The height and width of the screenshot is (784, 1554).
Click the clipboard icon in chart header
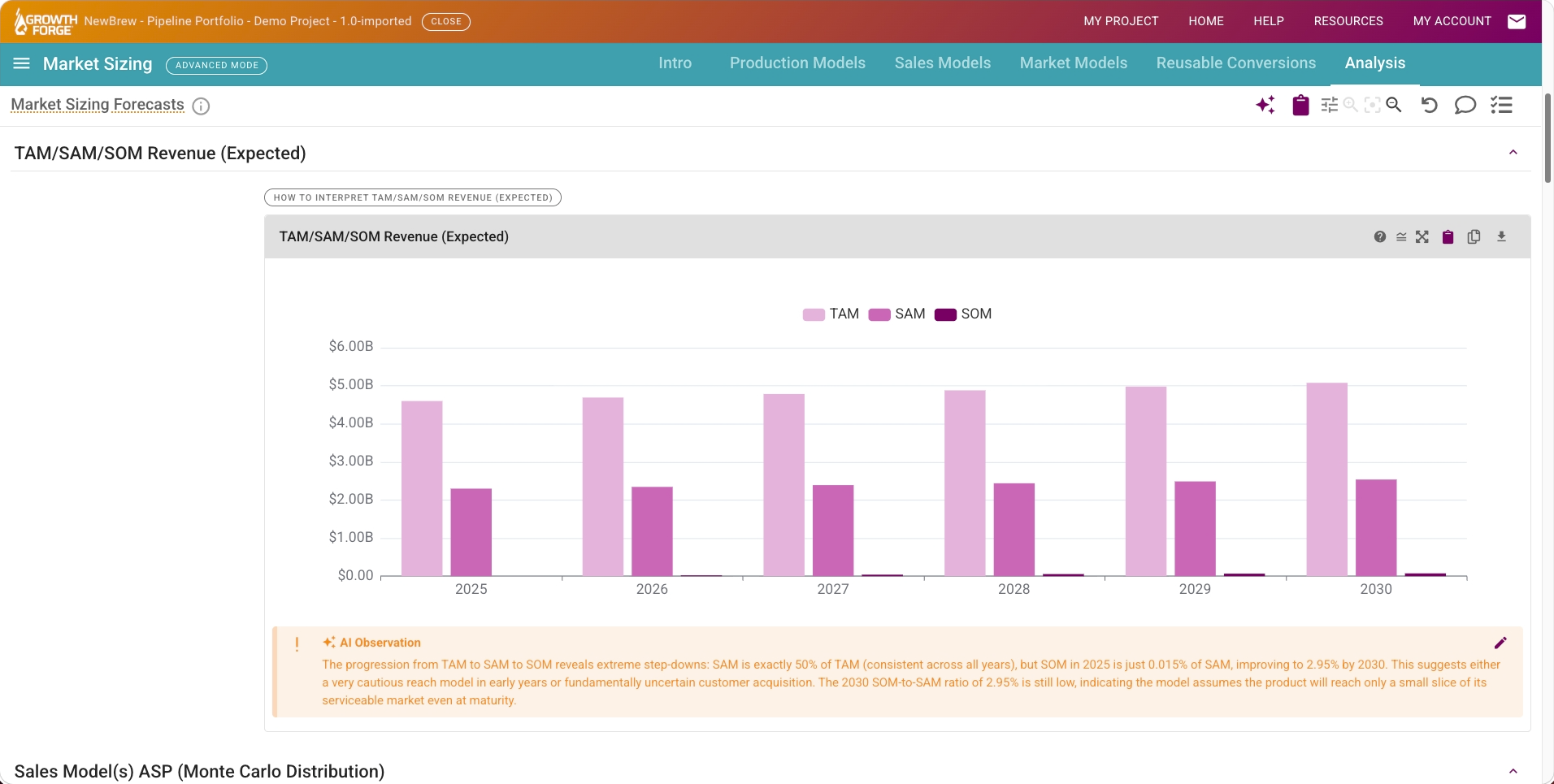point(1448,236)
